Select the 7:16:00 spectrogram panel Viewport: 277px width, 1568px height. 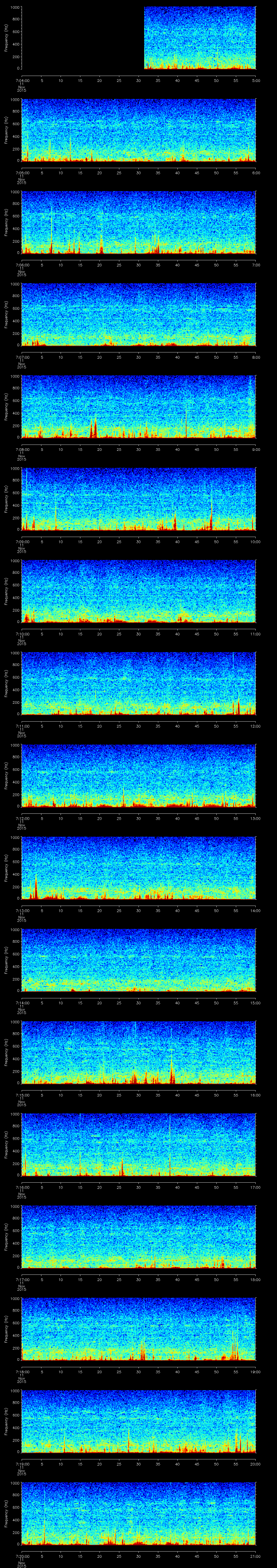pos(138,1144)
